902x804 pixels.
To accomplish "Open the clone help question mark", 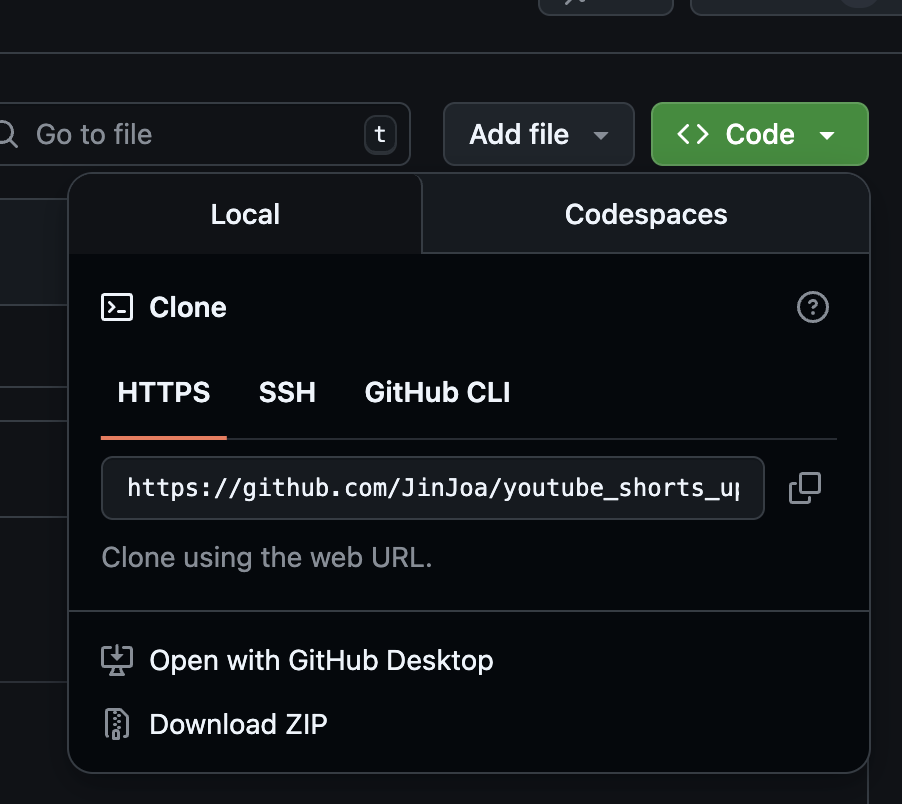I will [812, 307].
